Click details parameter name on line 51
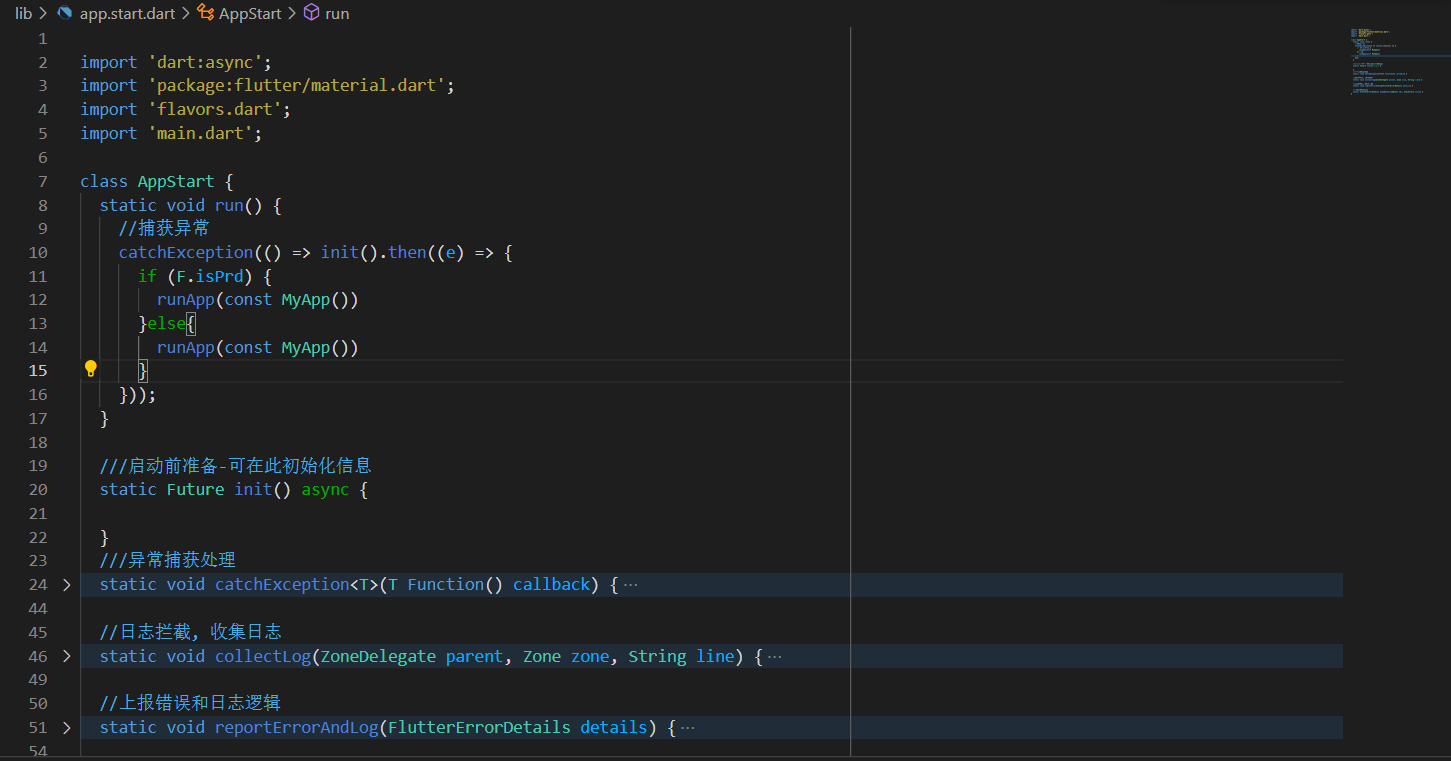Image resolution: width=1451 pixels, height=761 pixels. (614, 728)
